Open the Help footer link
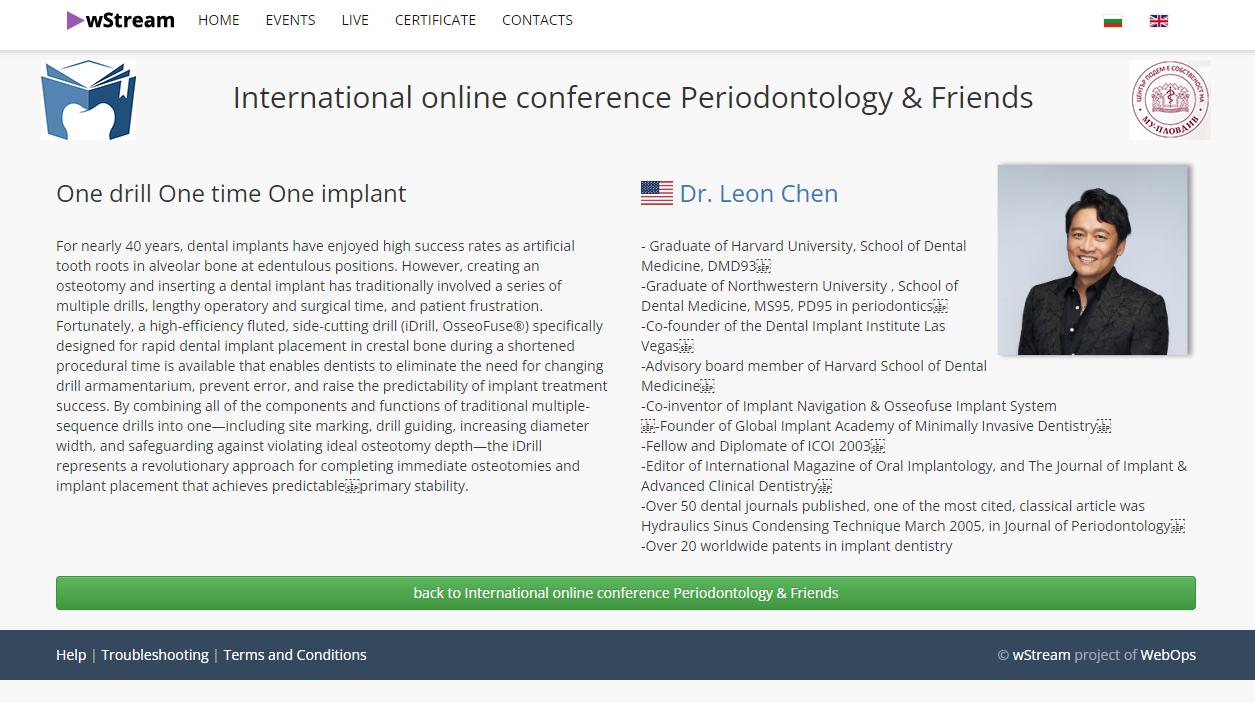The image size is (1255, 703). 71,655
